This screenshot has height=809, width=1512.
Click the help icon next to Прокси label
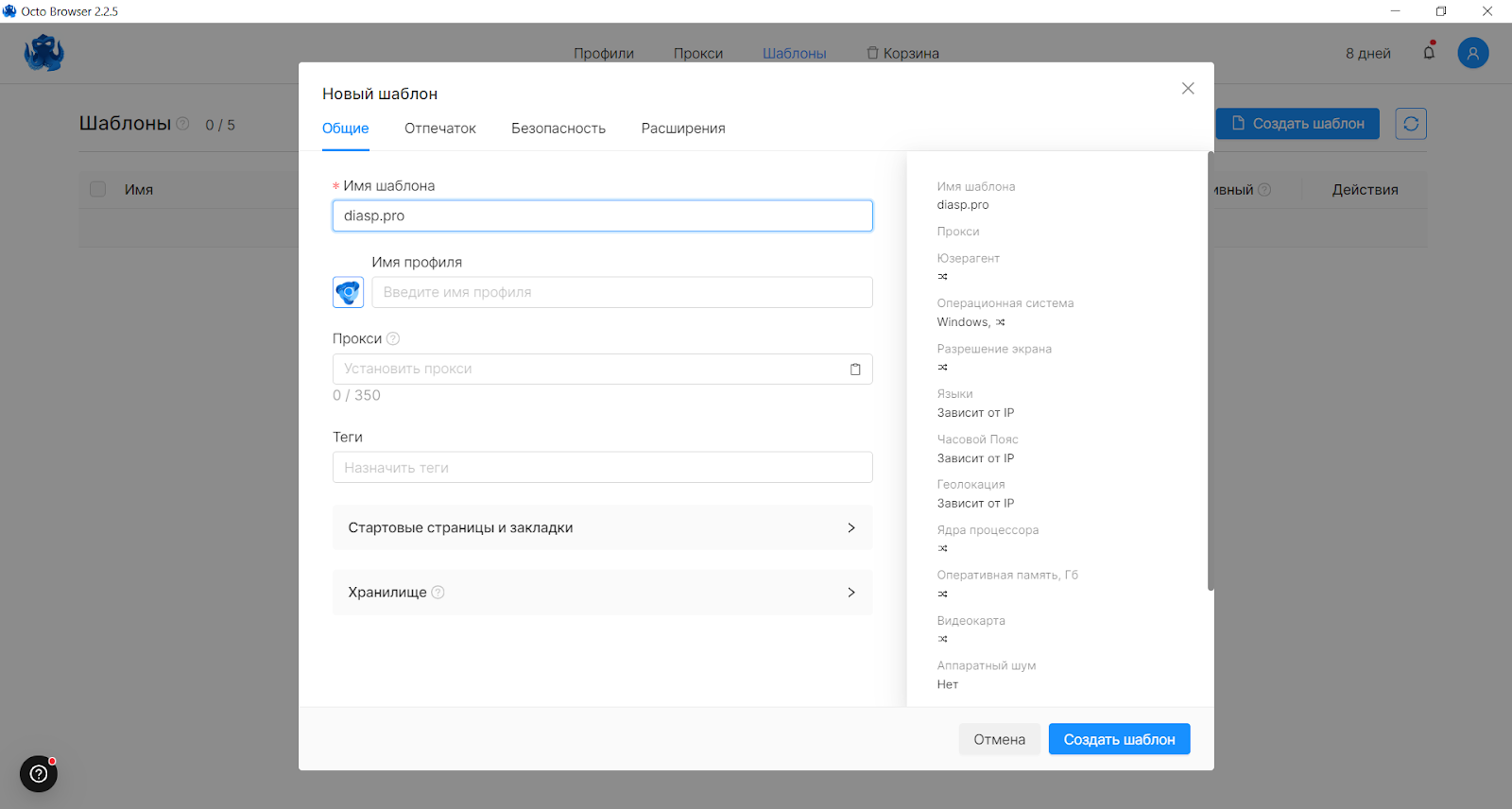[393, 338]
